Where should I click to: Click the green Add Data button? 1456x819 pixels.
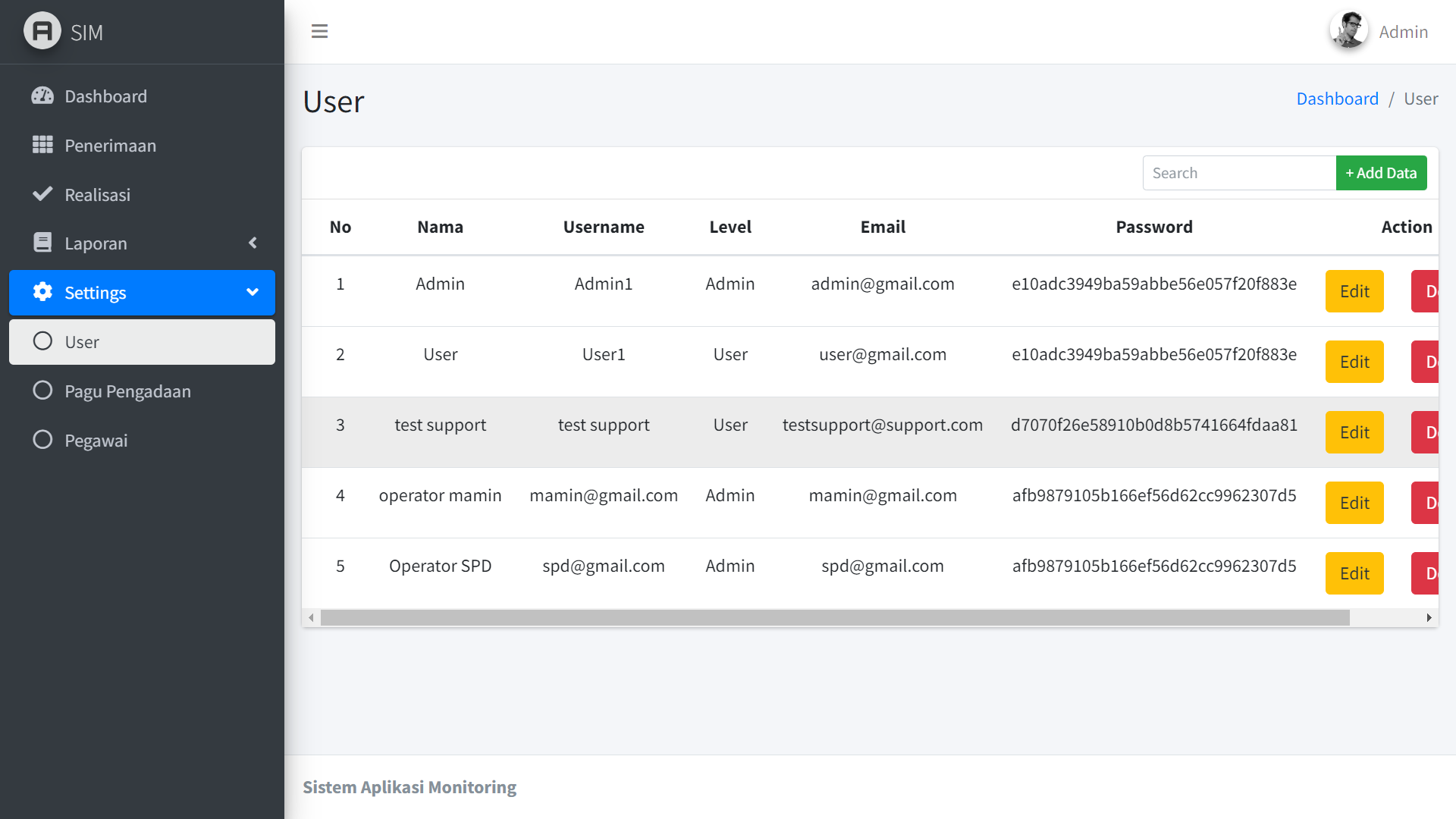[x=1381, y=173]
